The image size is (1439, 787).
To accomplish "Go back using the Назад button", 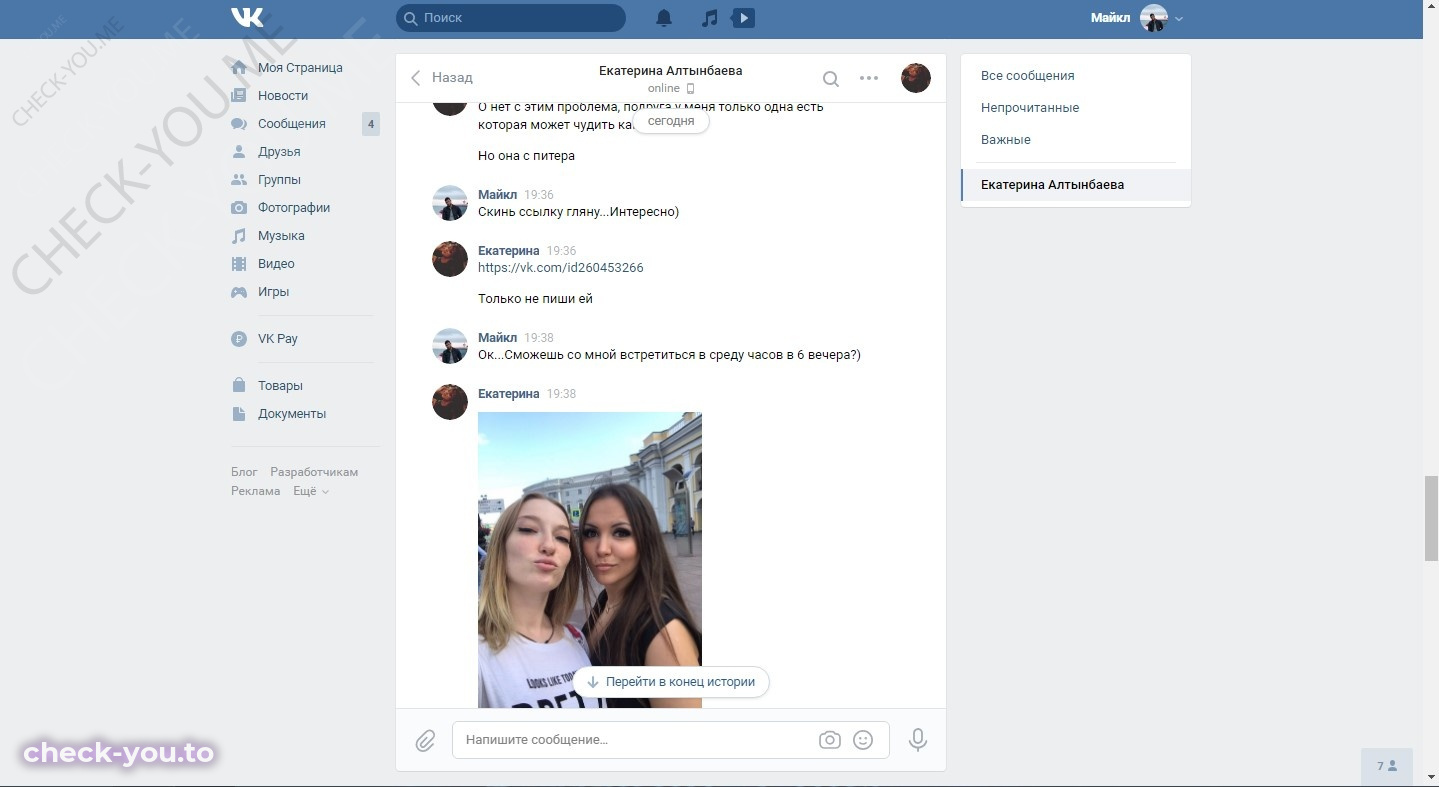I will 442,78.
